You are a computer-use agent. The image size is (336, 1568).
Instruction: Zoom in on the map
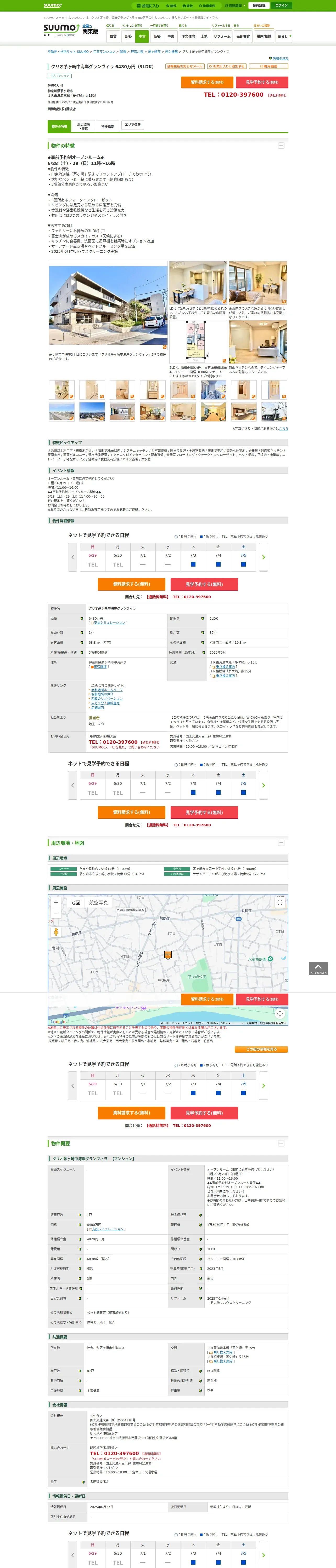pos(56,903)
